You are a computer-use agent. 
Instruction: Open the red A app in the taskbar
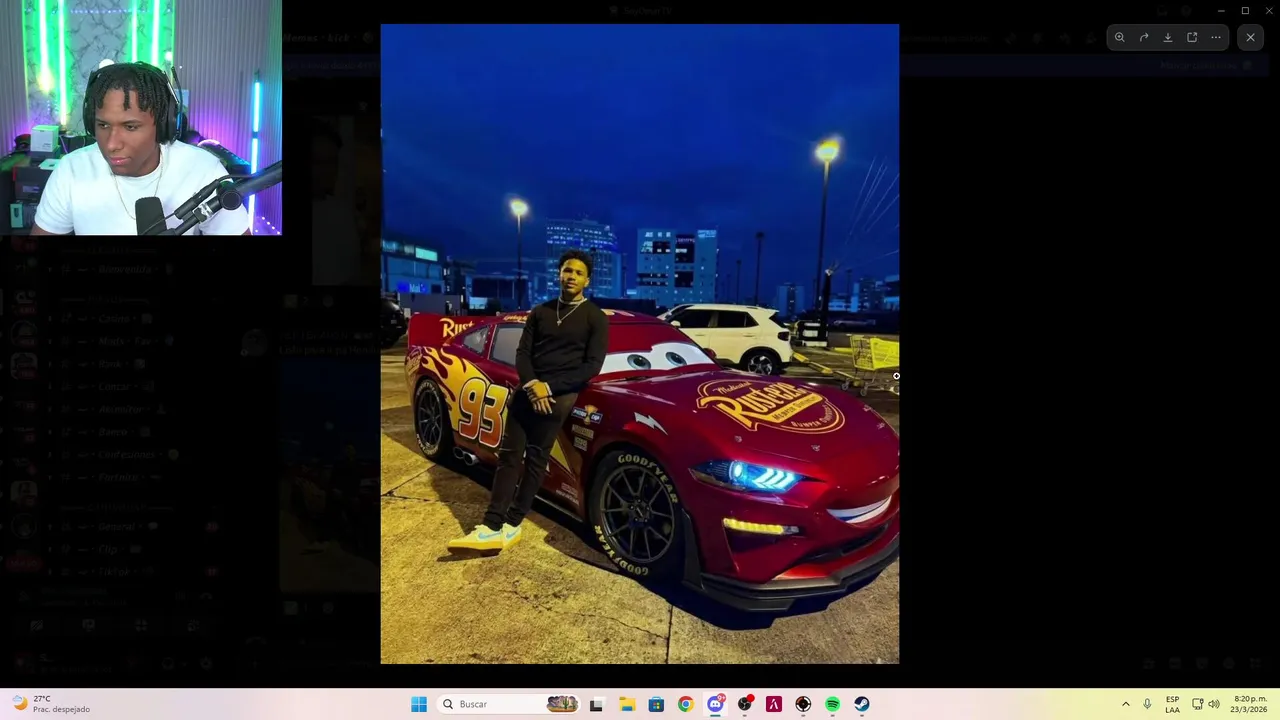(x=774, y=704)
